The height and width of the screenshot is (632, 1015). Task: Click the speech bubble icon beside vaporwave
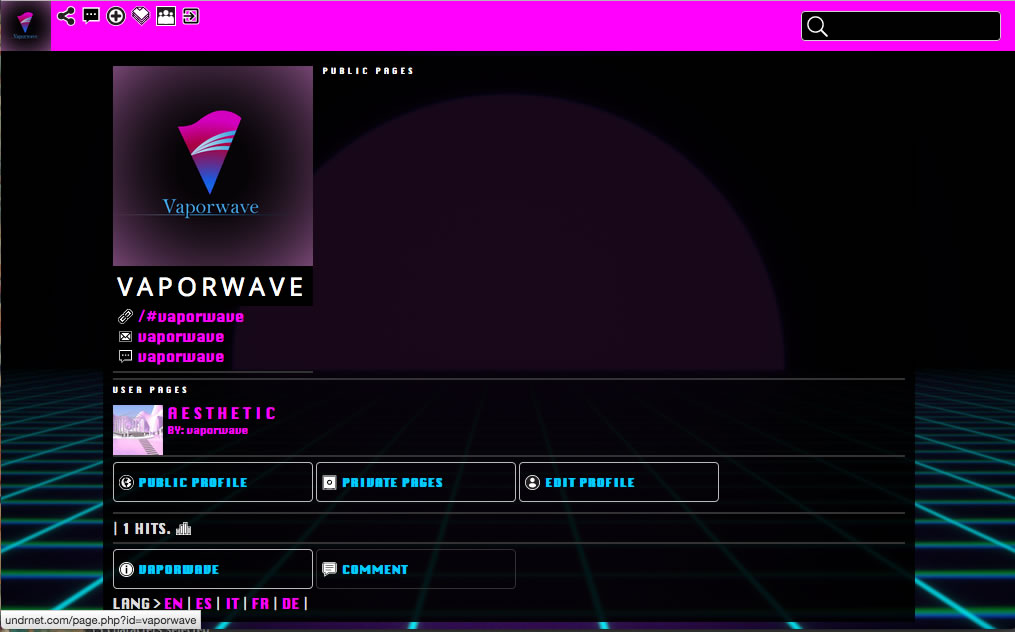tap(125, 356)
